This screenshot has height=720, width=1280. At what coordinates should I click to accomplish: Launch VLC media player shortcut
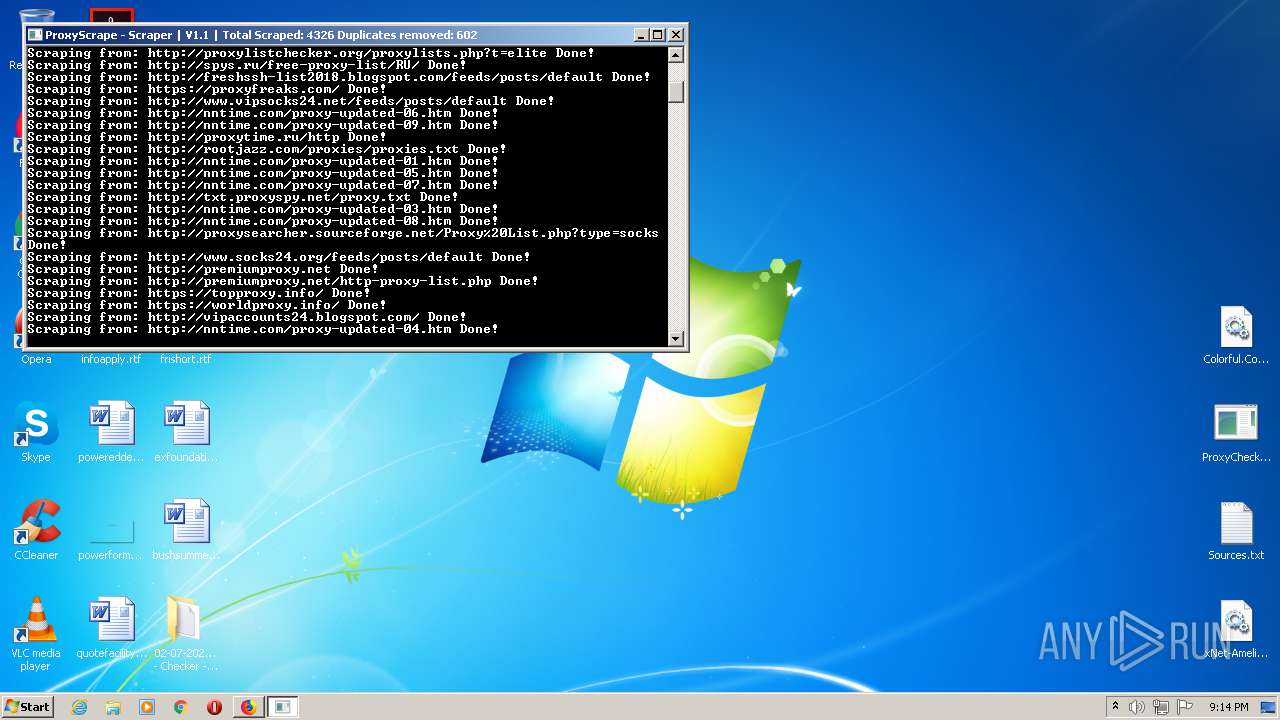36,633
